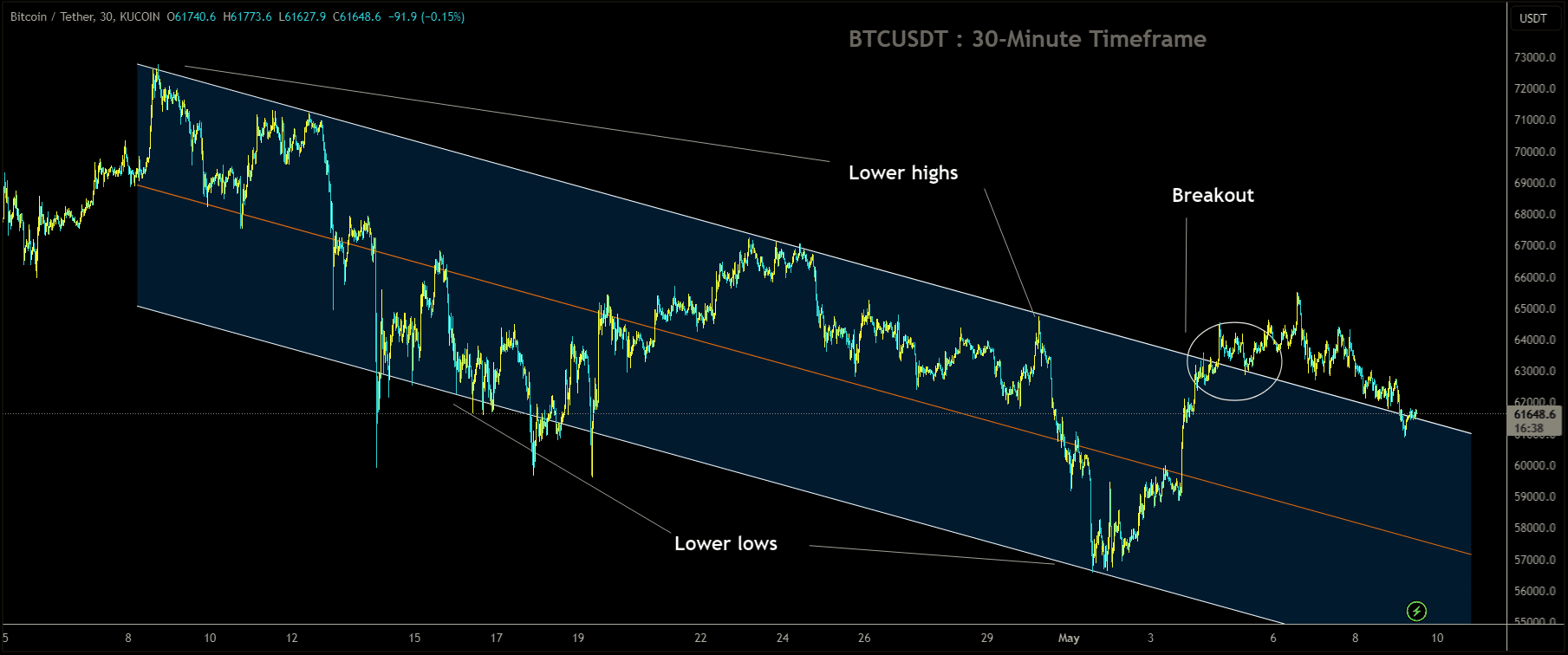Click the date 22 on time axis
This screenshot has width=1568, height=655.
[x=700, y=638]
